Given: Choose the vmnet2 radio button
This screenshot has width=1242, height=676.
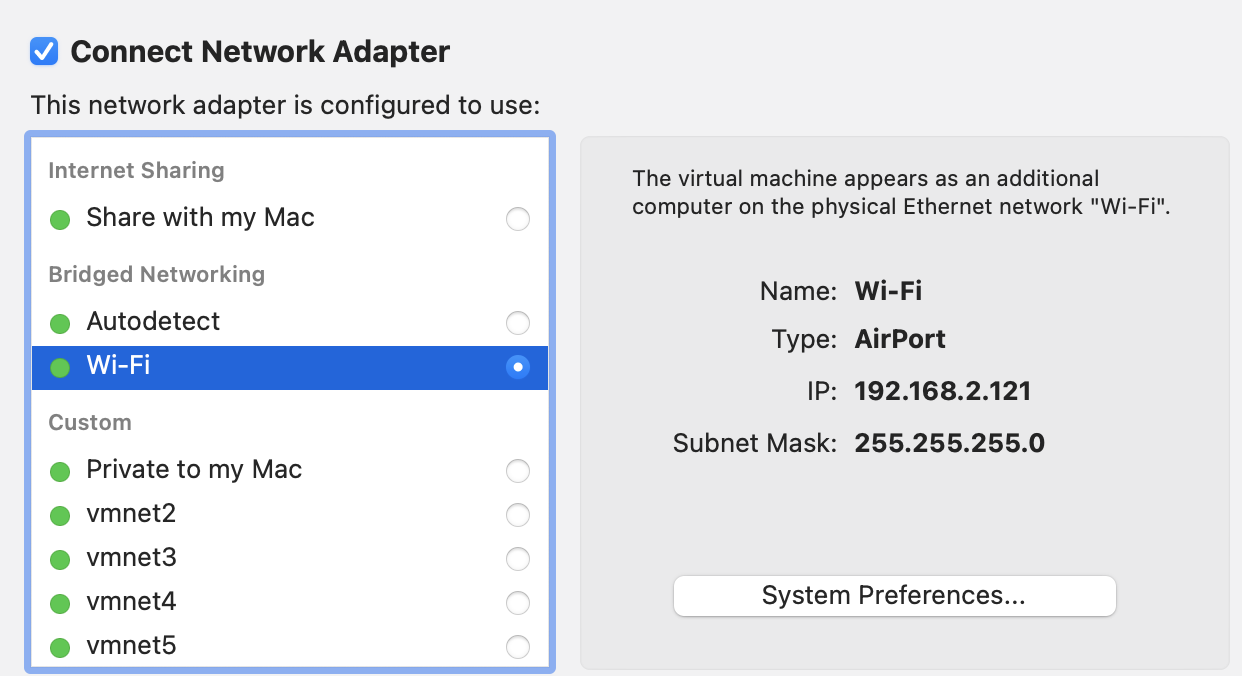Looking at the screenshot, I should [x=517, y=515].
